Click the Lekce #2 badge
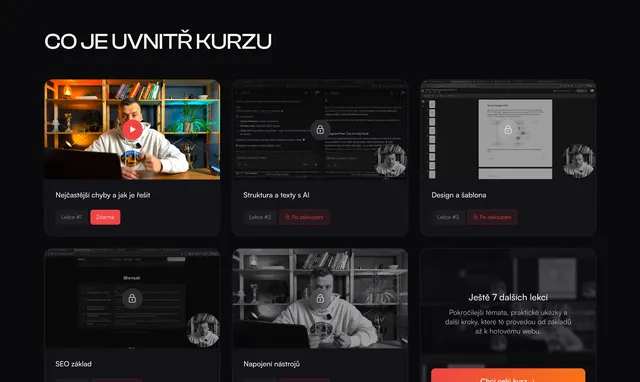 click(x=260, y=217)
